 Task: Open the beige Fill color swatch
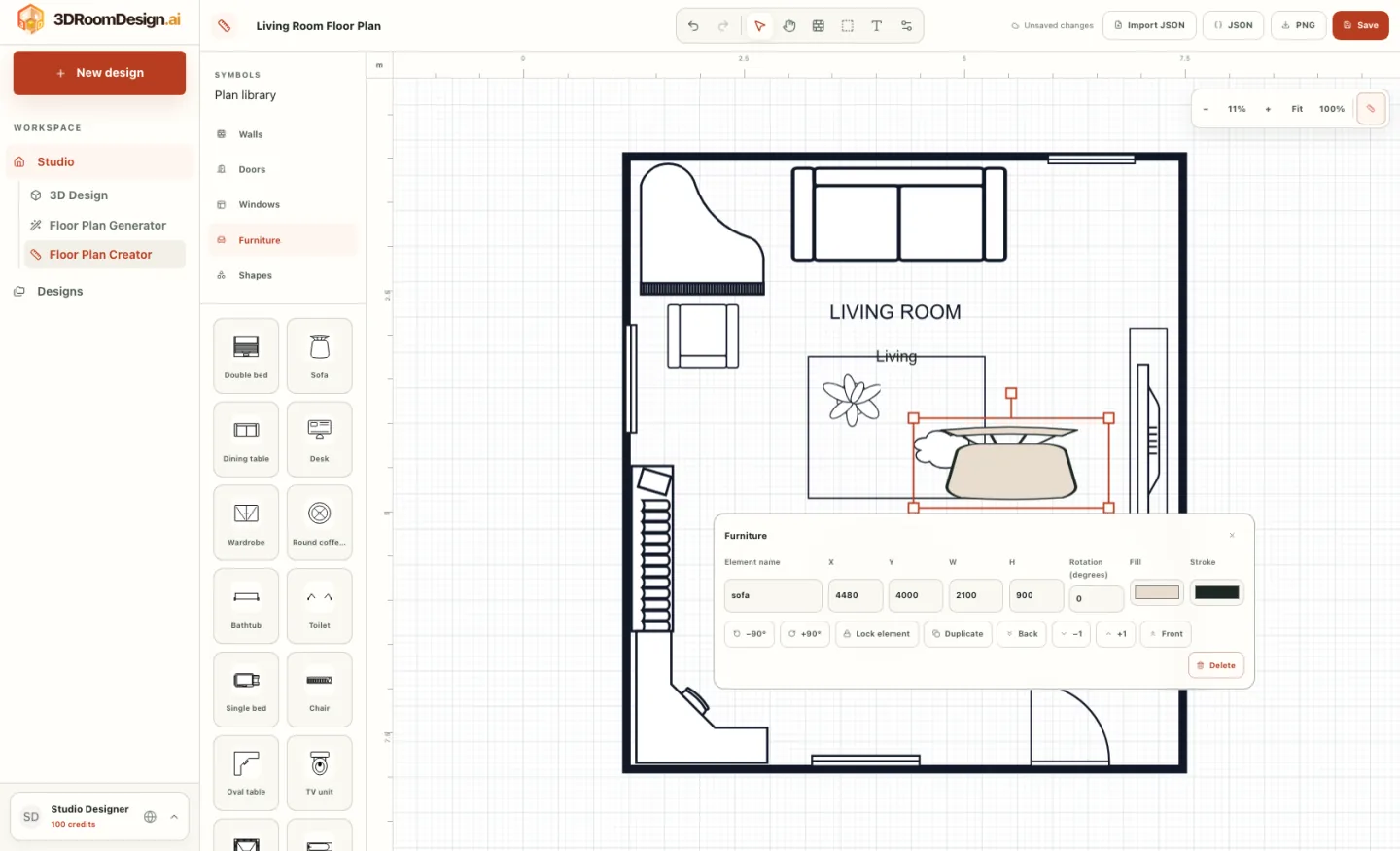click(1157, 592)
